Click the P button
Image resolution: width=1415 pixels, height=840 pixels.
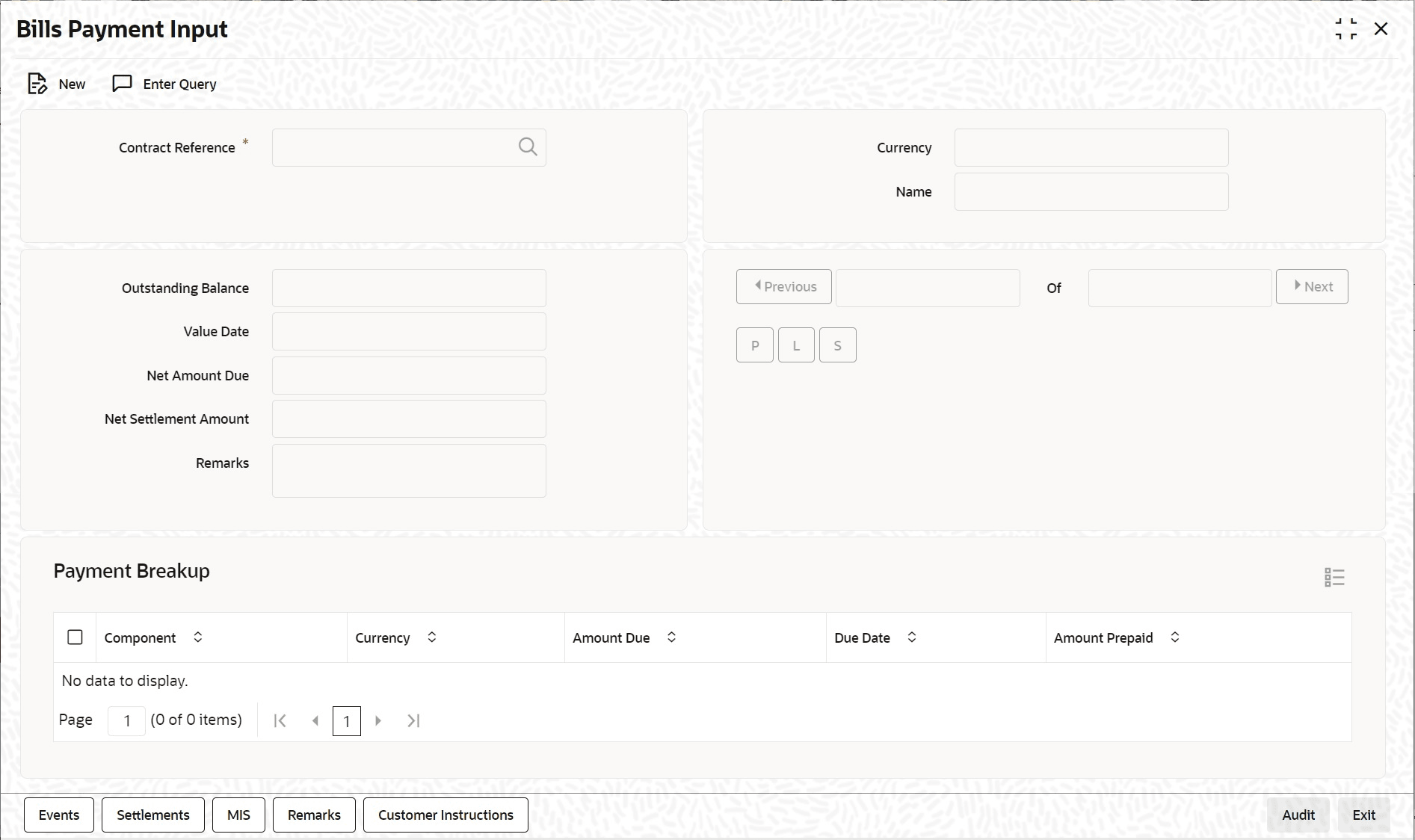[x=755, y=345]
